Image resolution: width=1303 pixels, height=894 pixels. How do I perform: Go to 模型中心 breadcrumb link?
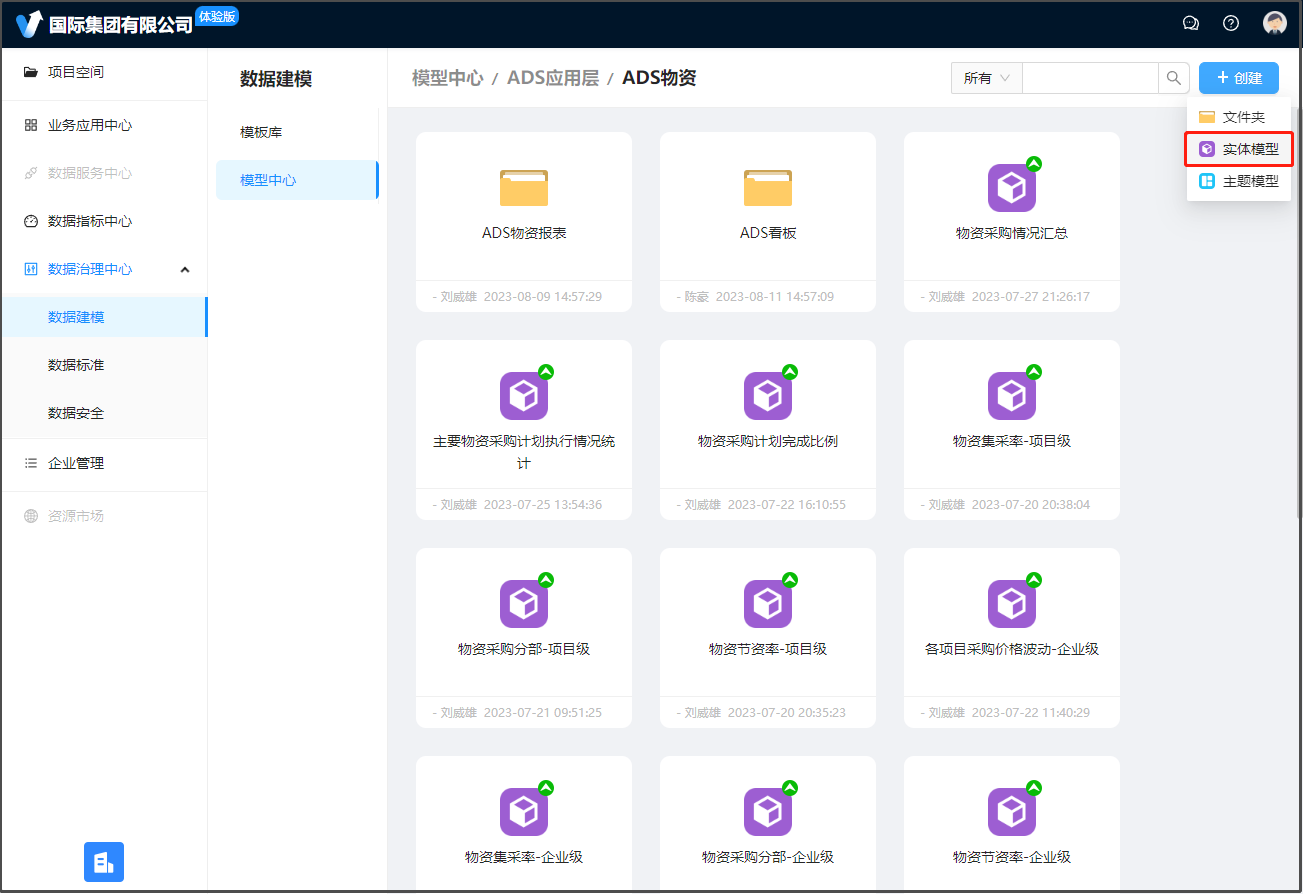[x=447, y=78]
